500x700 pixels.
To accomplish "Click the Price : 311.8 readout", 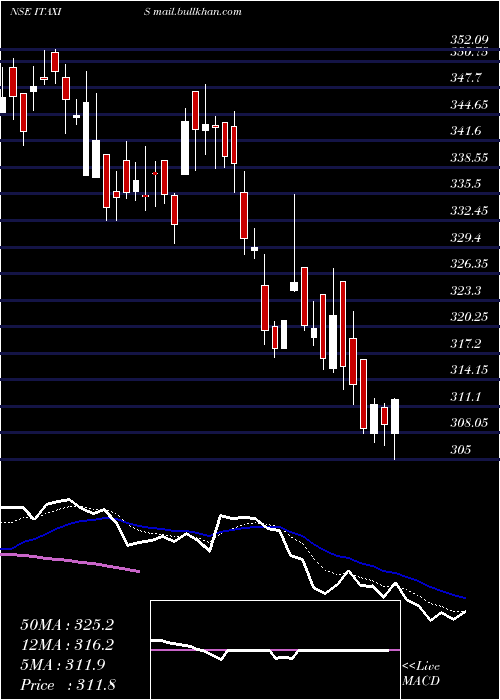I will coord(68,684).
